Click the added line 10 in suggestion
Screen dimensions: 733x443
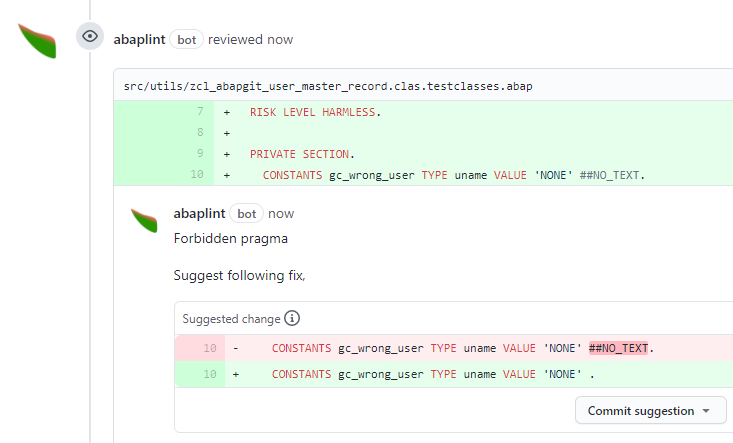(x=454, y=374)
